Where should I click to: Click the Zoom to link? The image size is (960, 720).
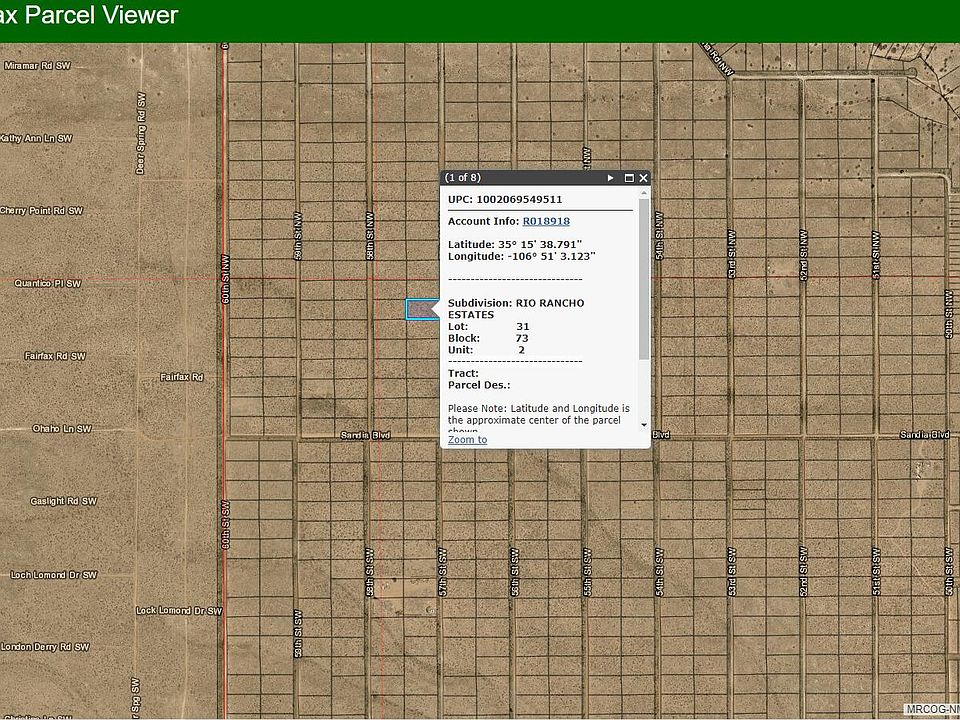(x=467, y=440)
